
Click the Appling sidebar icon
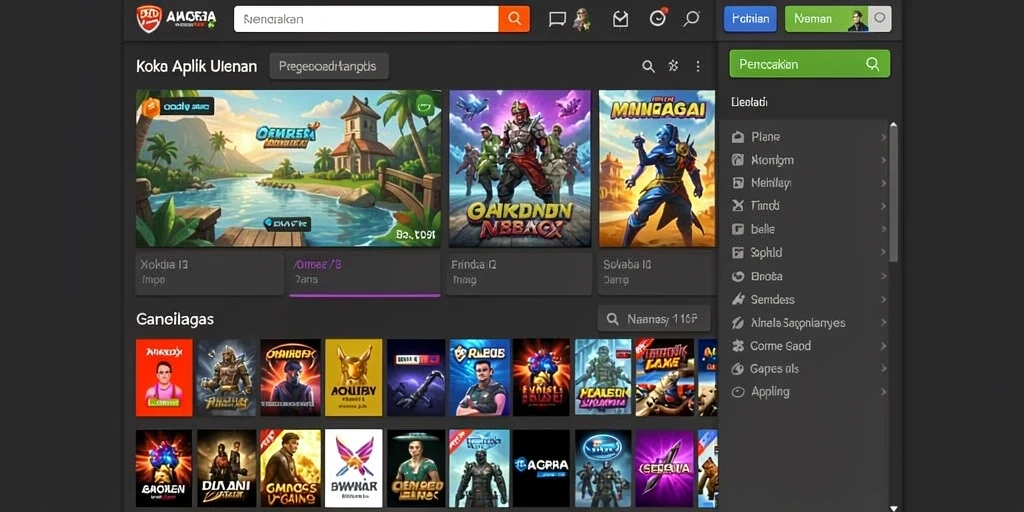click(x=738, y=392)
